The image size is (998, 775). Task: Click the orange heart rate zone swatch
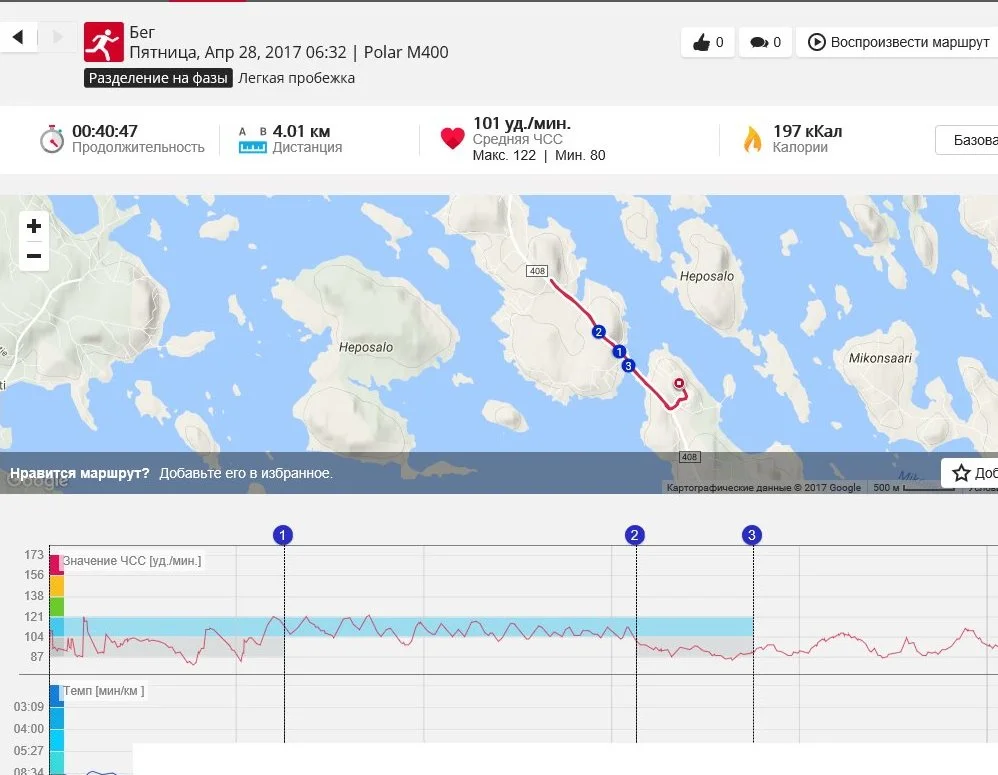(57, 585)
